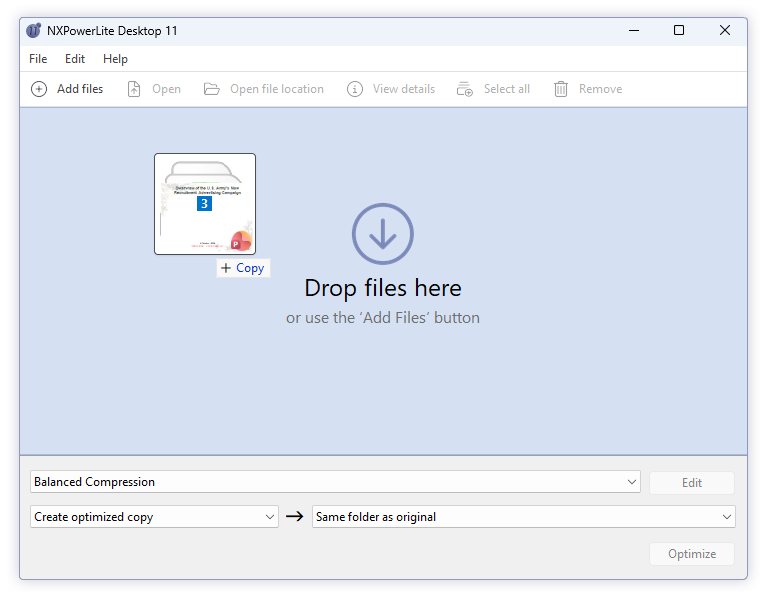
Task: Click the View details label
Action: pyautogui.click(x=404, y=89)
